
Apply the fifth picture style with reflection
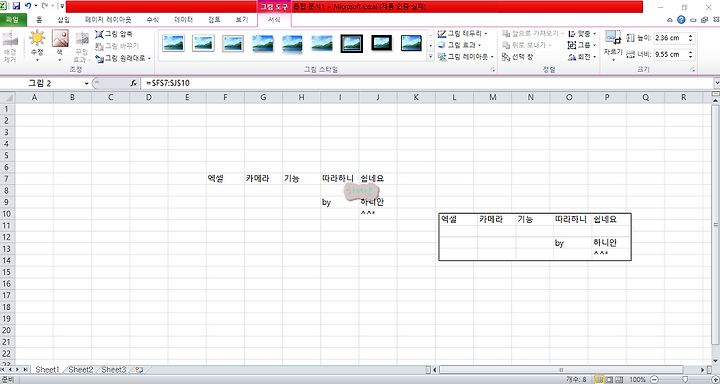(x=292, y=43)
